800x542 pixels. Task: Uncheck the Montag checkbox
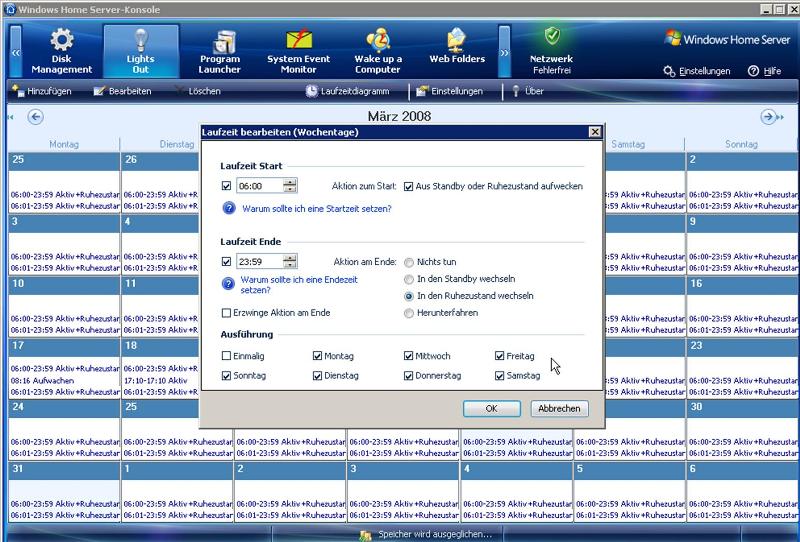tap(317, 356)
